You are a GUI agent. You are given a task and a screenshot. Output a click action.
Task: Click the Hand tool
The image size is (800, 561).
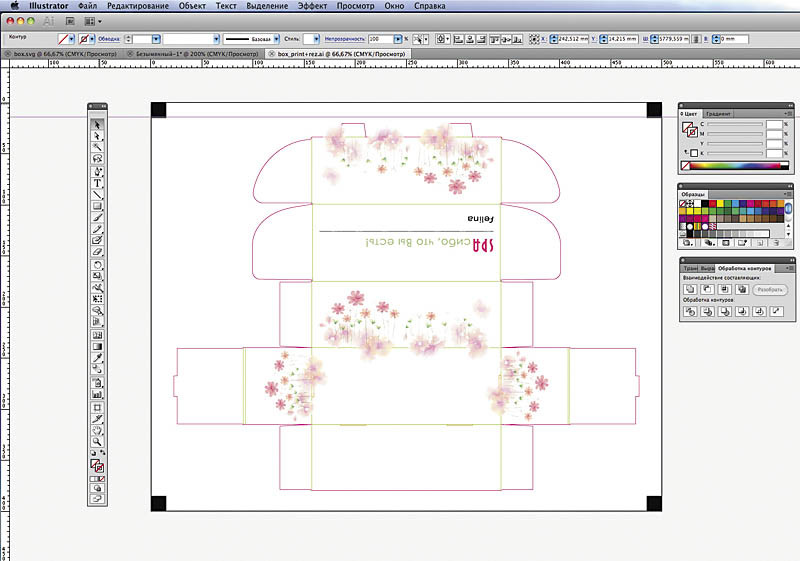pyautogui.click(x=98, y=429)
